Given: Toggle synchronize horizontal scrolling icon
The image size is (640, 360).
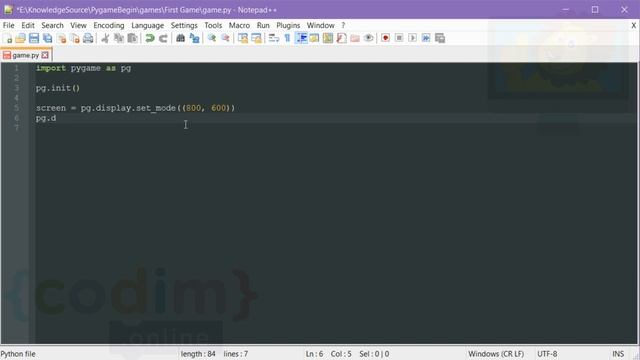Looking at the screenshot, I should (x=256, y=38).
